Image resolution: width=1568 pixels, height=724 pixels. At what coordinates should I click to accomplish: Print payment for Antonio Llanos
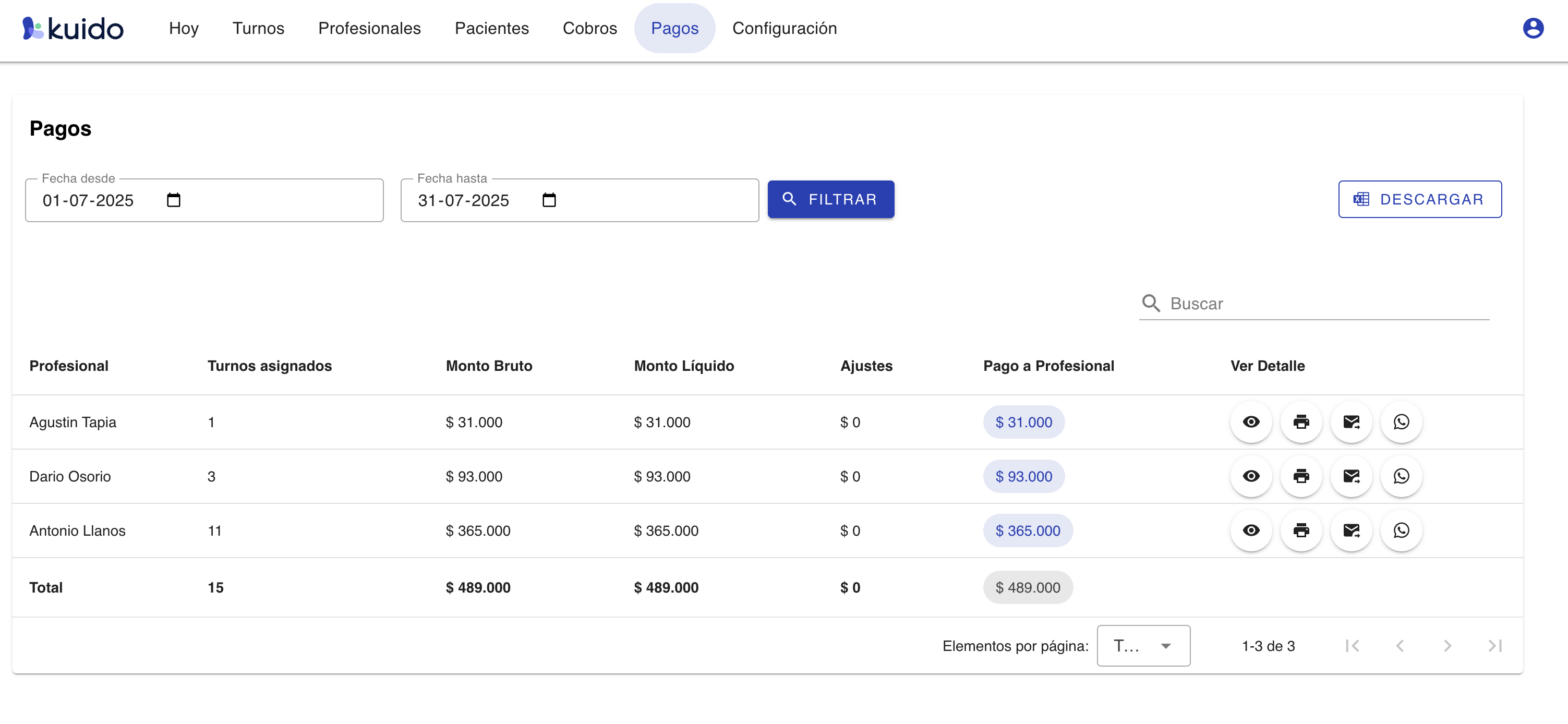(1301, 530)
